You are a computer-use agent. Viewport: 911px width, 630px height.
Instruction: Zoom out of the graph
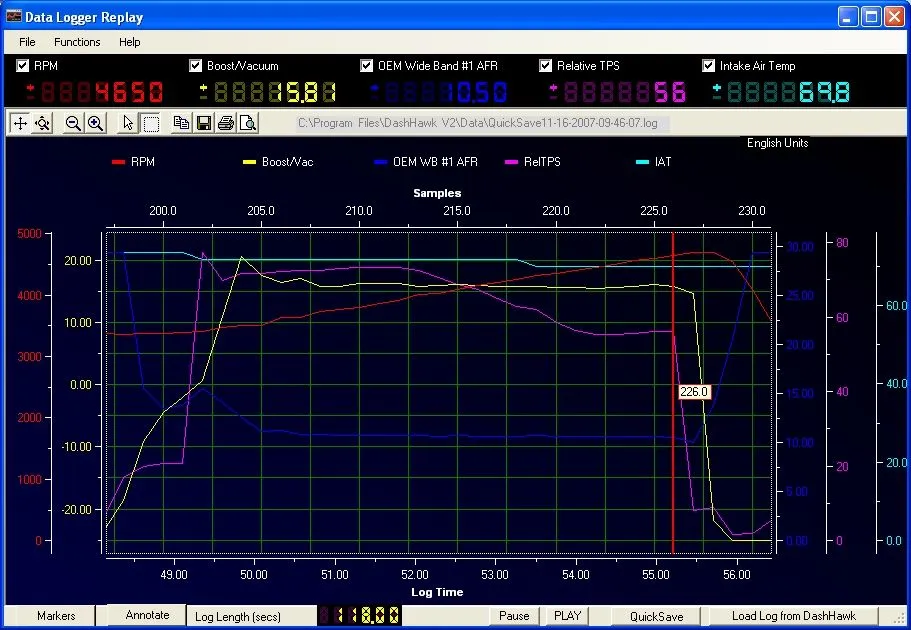(x=73, y=123)
